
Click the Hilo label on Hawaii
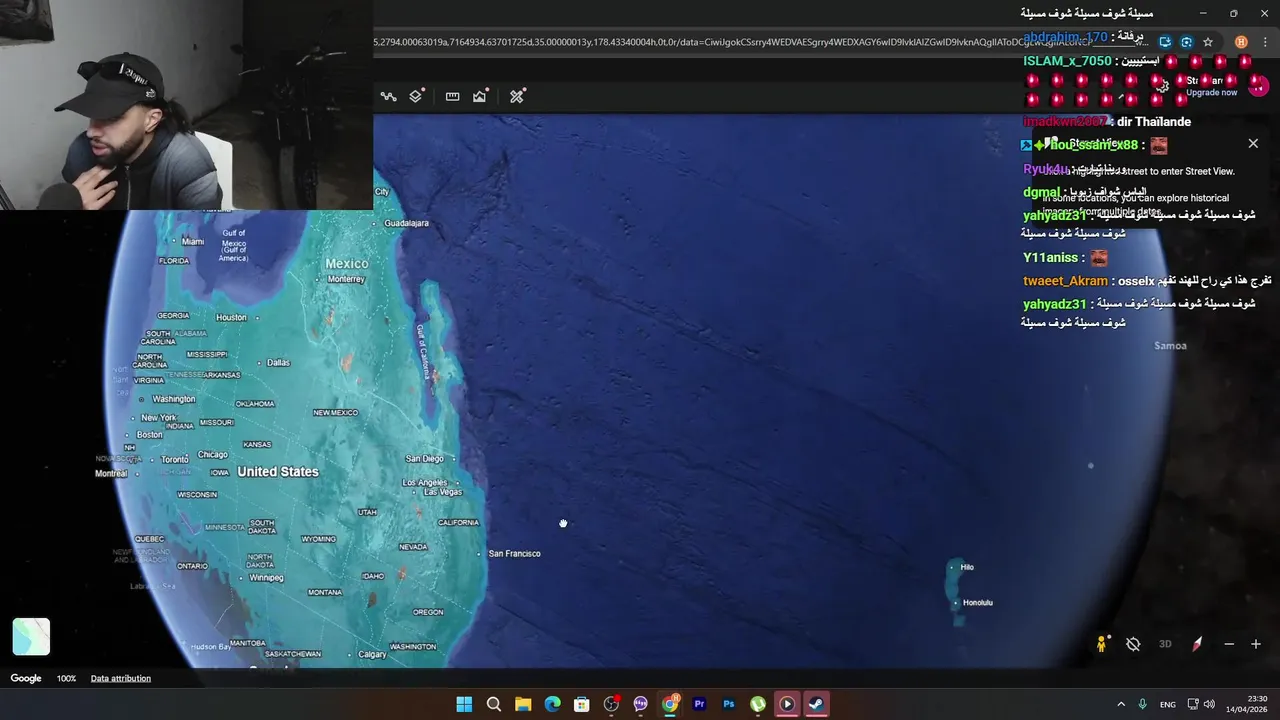(x=967, y=567)
